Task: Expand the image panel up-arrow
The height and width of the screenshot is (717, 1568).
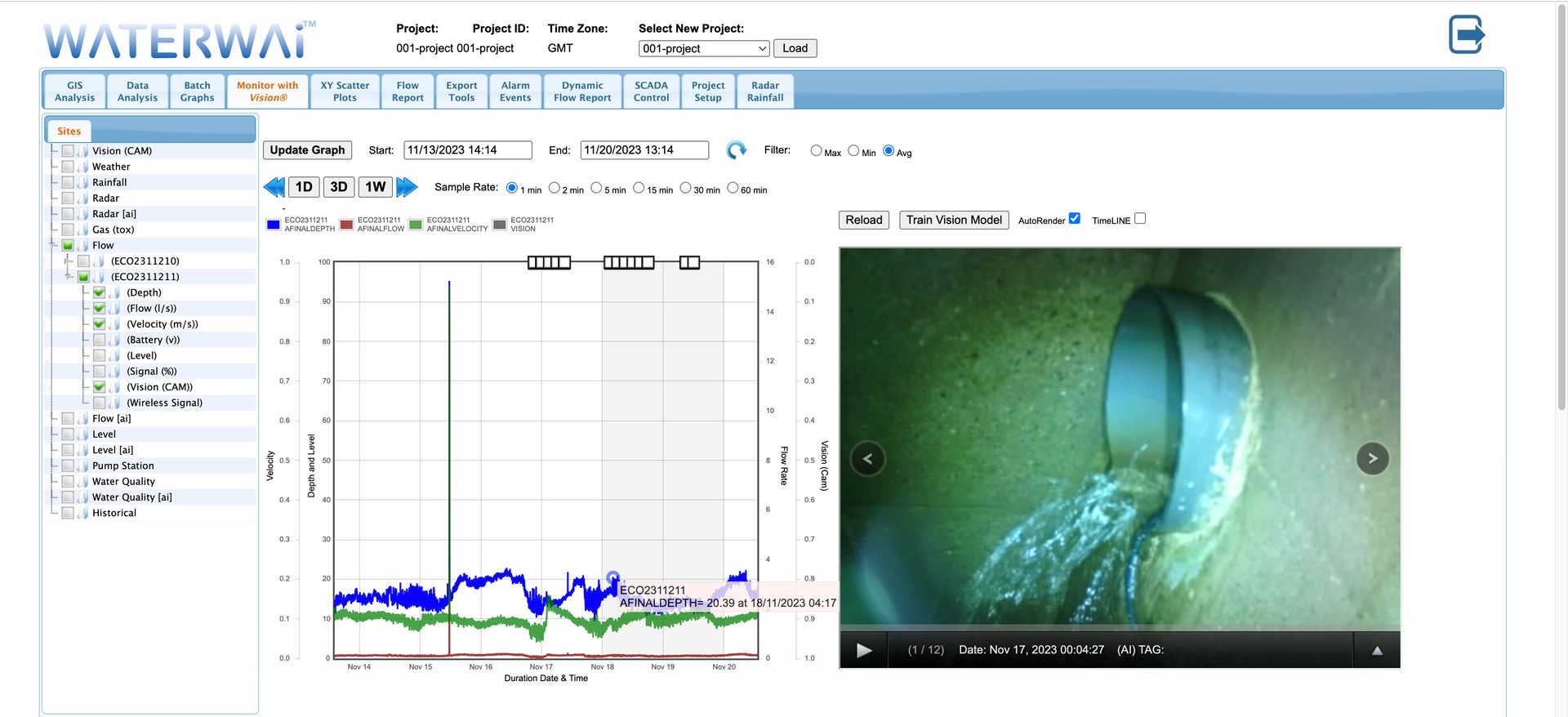Action: point(1377,650)
